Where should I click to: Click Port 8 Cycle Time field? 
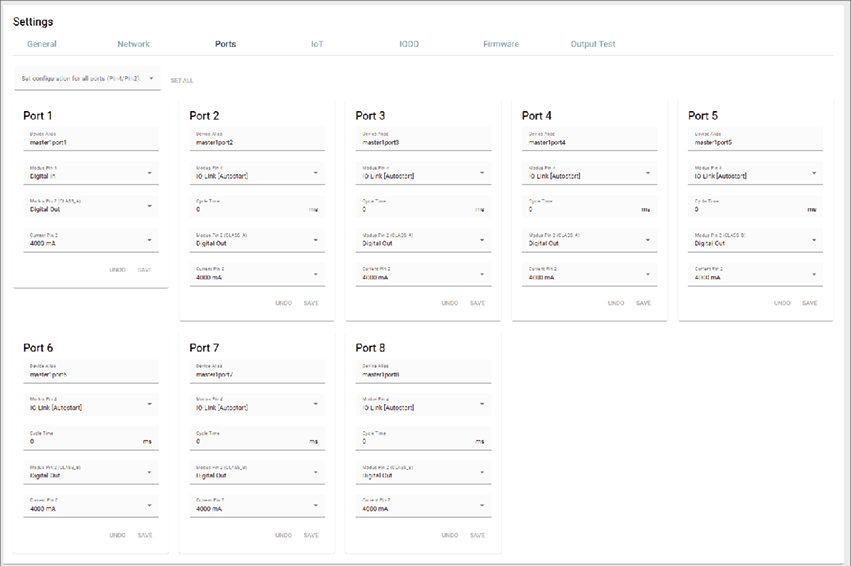click(423, 438)
